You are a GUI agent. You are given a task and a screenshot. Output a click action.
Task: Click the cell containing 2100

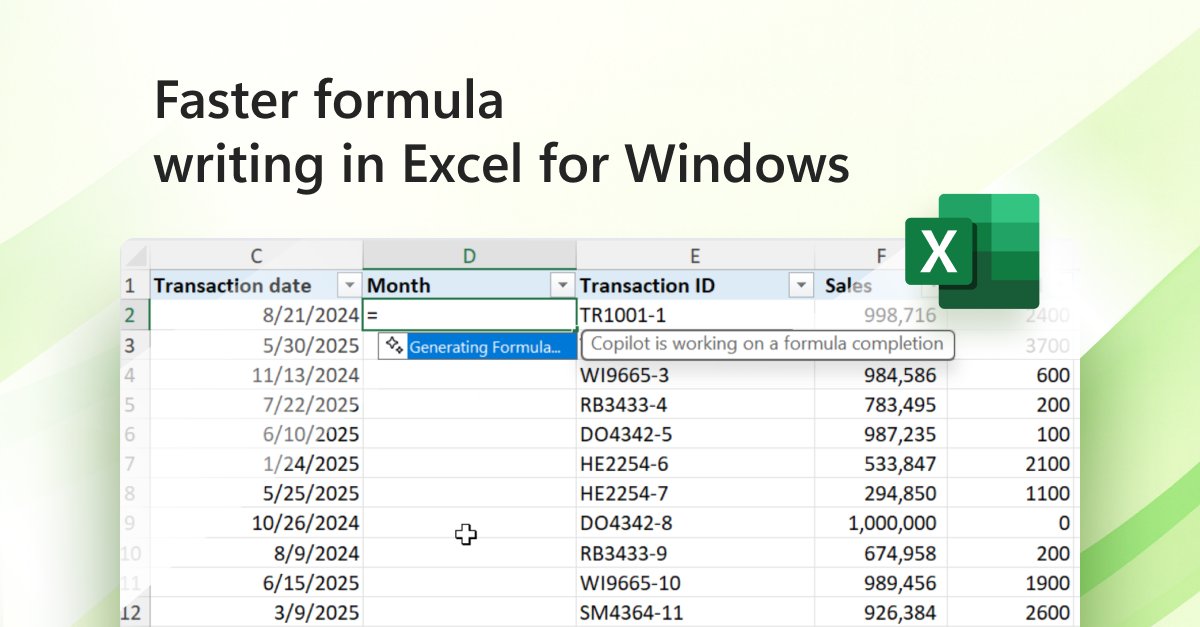[x=1012, y=464]
